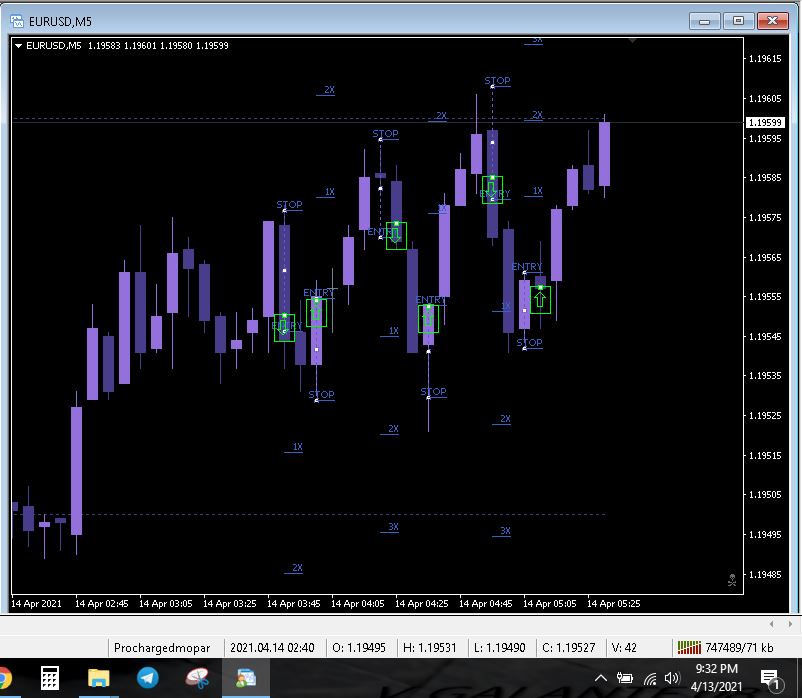Select the L: 1.19490 low price field
802x698 pixels.
coord(500,648)
